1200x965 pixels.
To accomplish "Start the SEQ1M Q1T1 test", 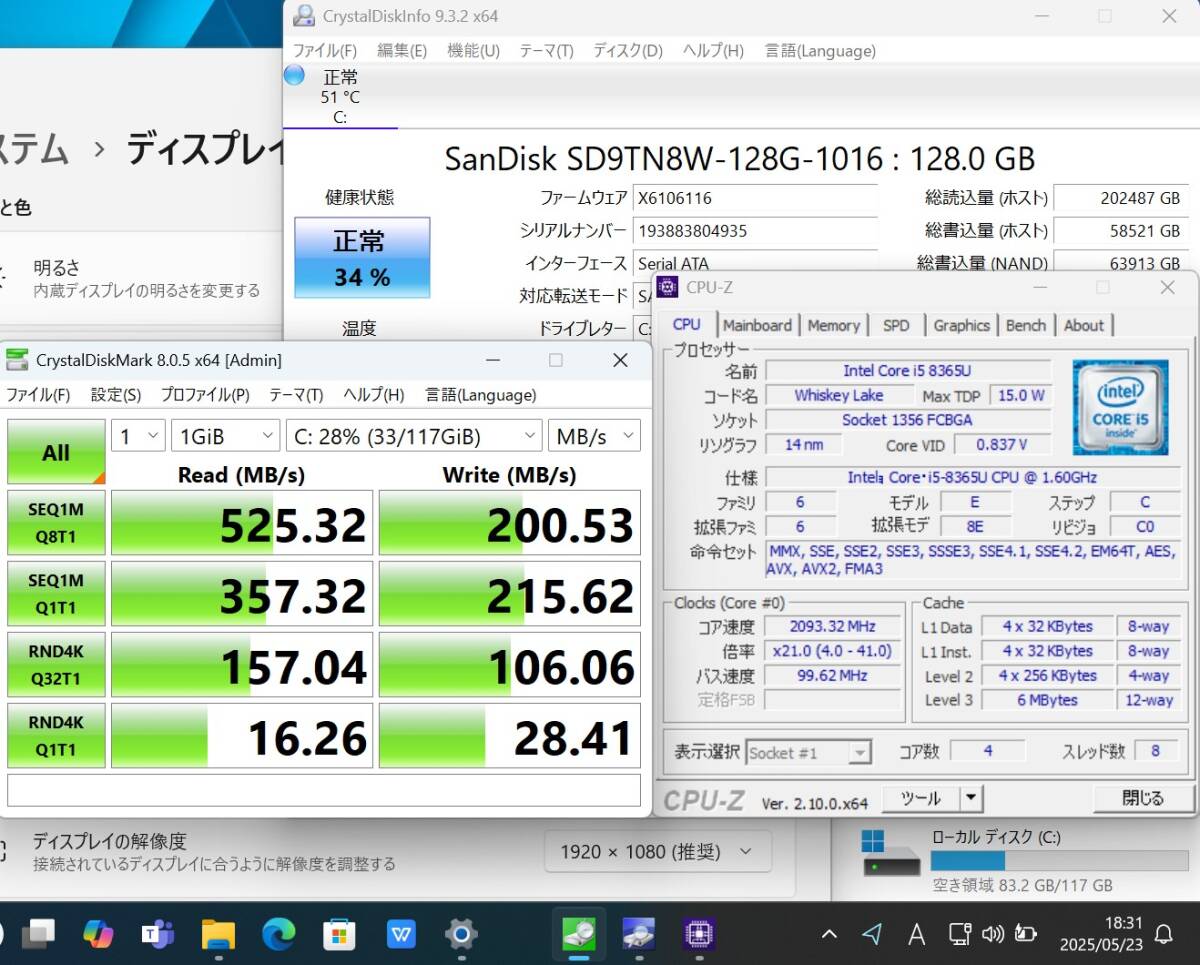I will coord(56,593).
